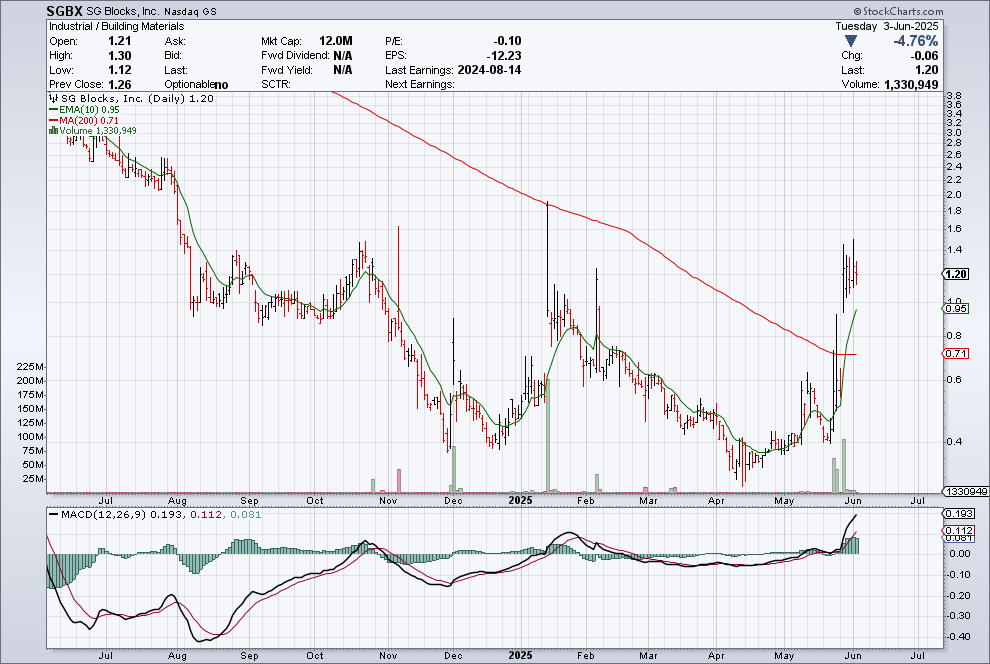The image size is (990, 664).
Task: Click the boxed 1.20 price tag on right axis
Action: pos(956,274)
